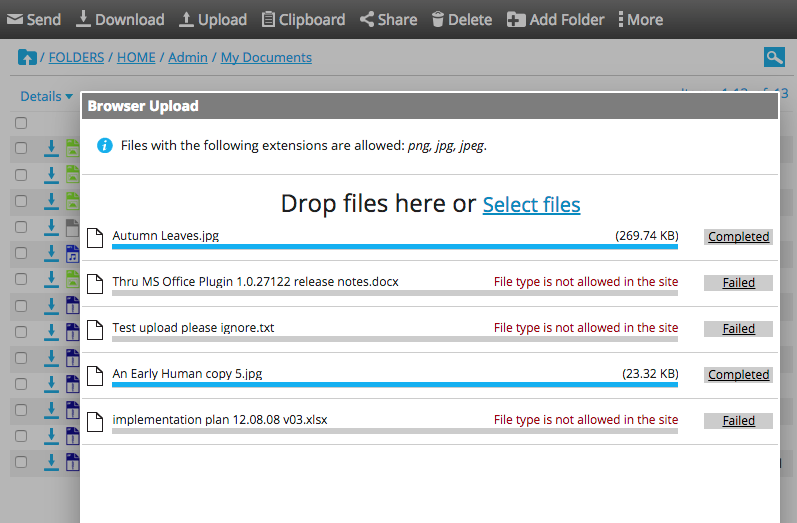
Task: Click the file icon beside implementation plan xlsx
Action: tap(95, 422)
